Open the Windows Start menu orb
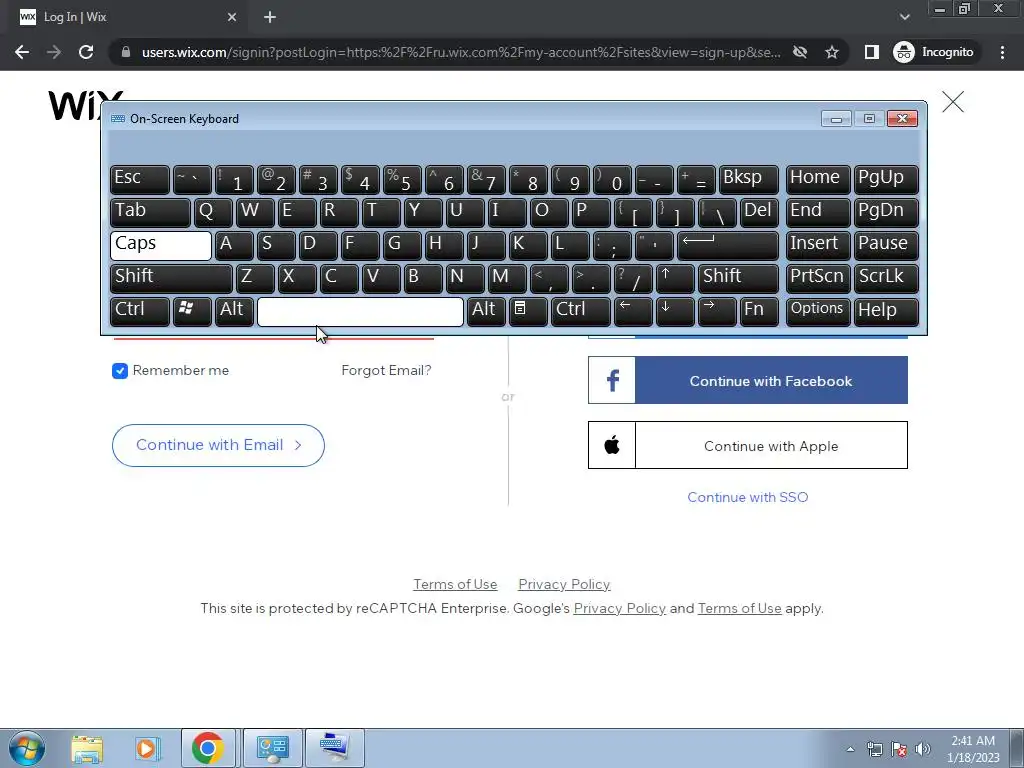Image resolution: width=1024 pixels, height=768 pixels. (26, 748)
